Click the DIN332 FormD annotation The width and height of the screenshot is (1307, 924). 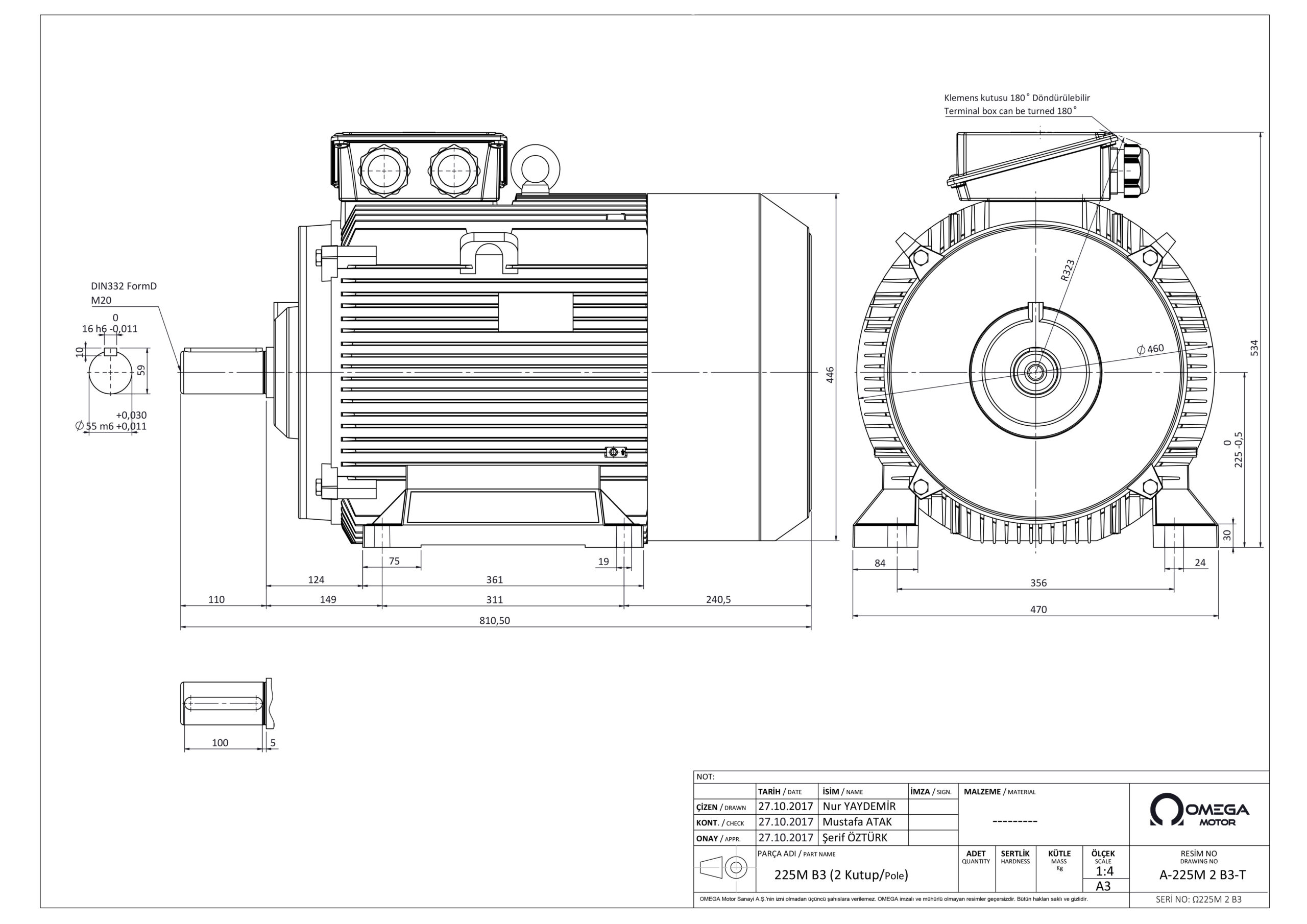[124, 286]
